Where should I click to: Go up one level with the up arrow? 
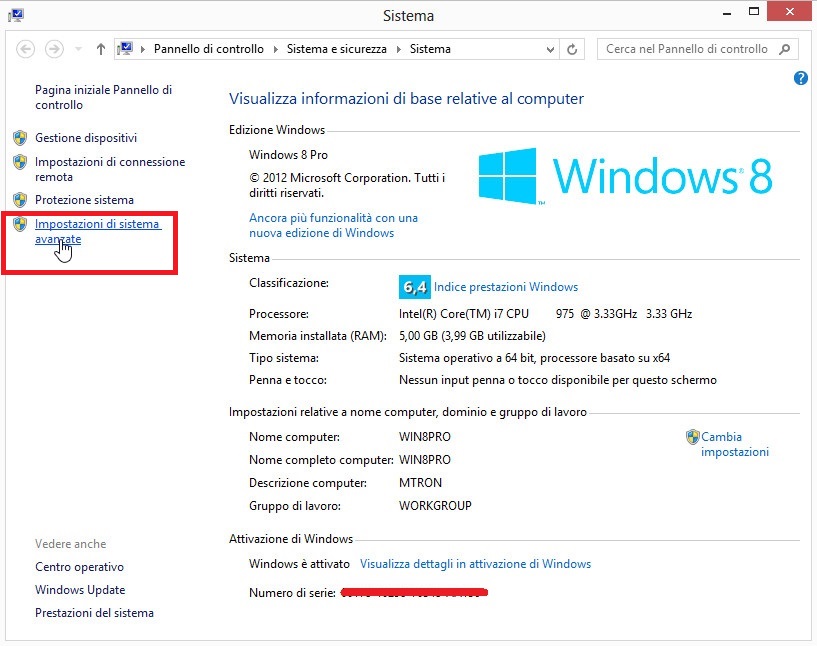coord(101,49)
